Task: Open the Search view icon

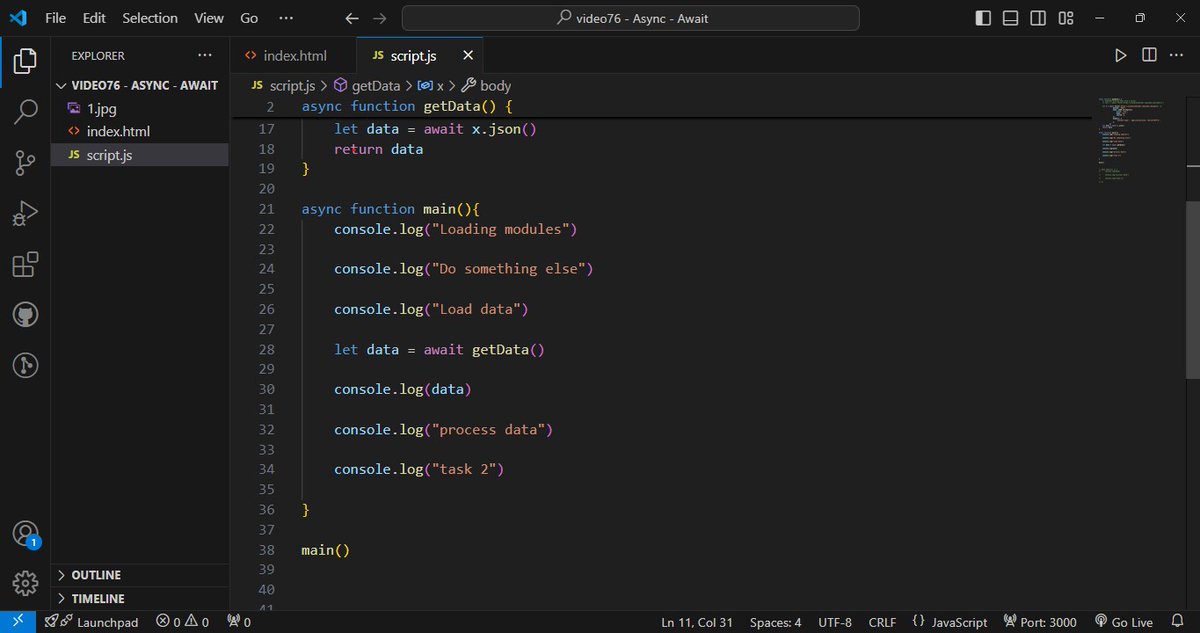Action: [25, 112]
